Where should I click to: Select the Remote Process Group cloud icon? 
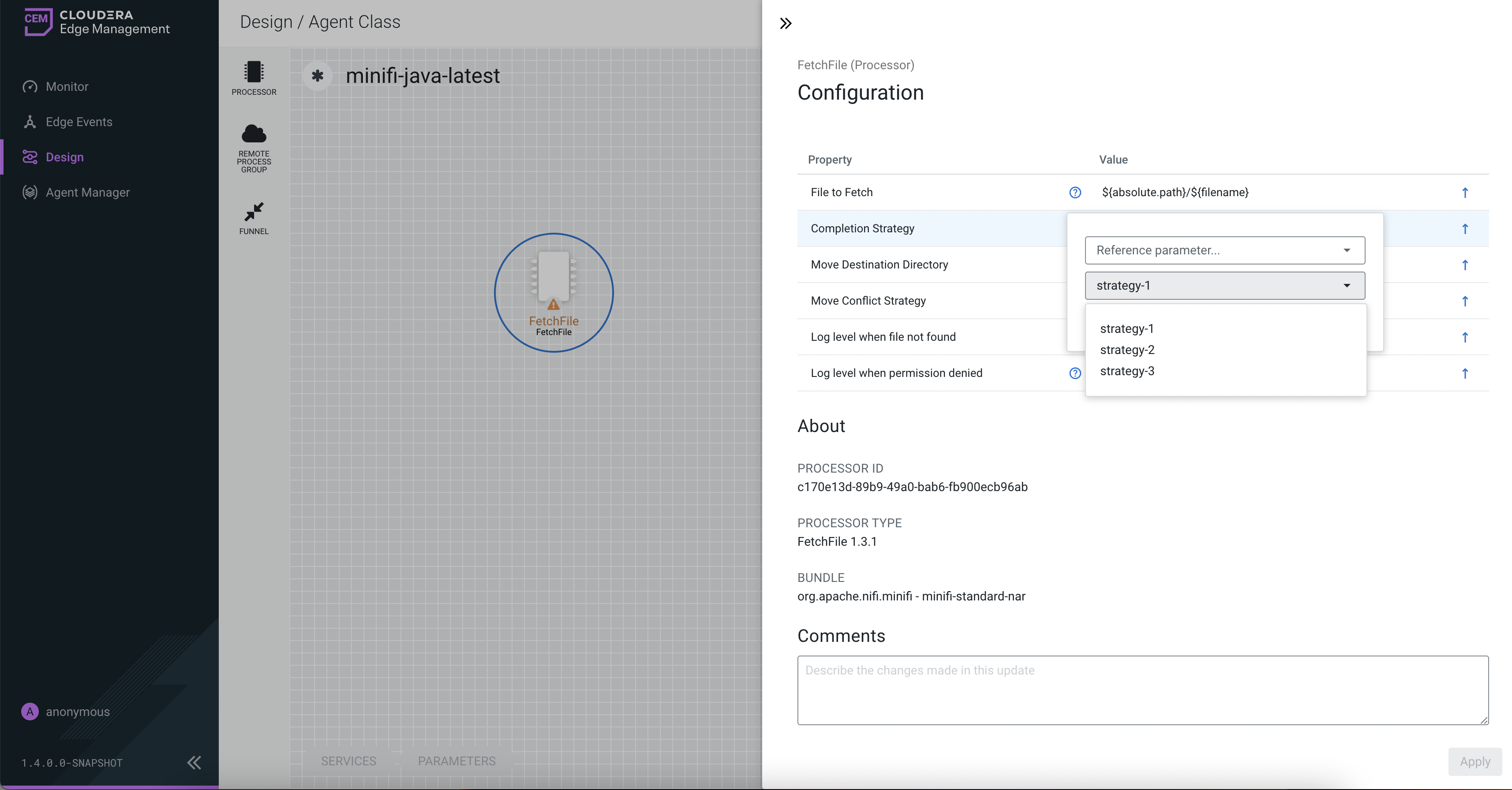click(254, 134)
